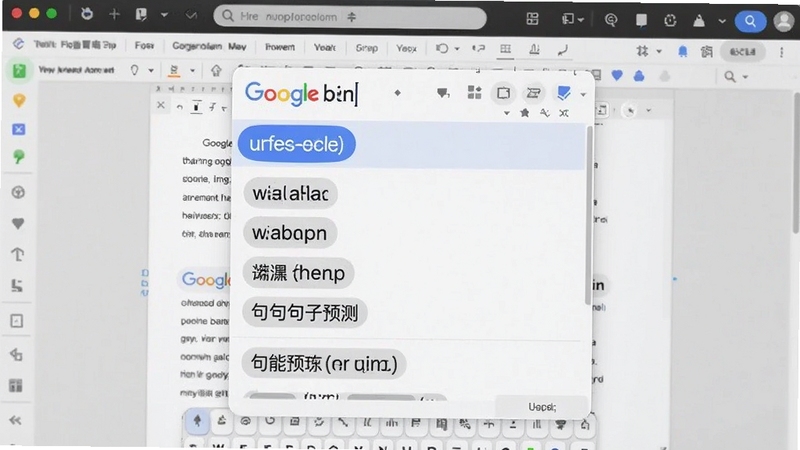The image size is (800, 450).
Task: Open a new tab with the plus icon
Action: pyautogui.click(x=114, y=14)
